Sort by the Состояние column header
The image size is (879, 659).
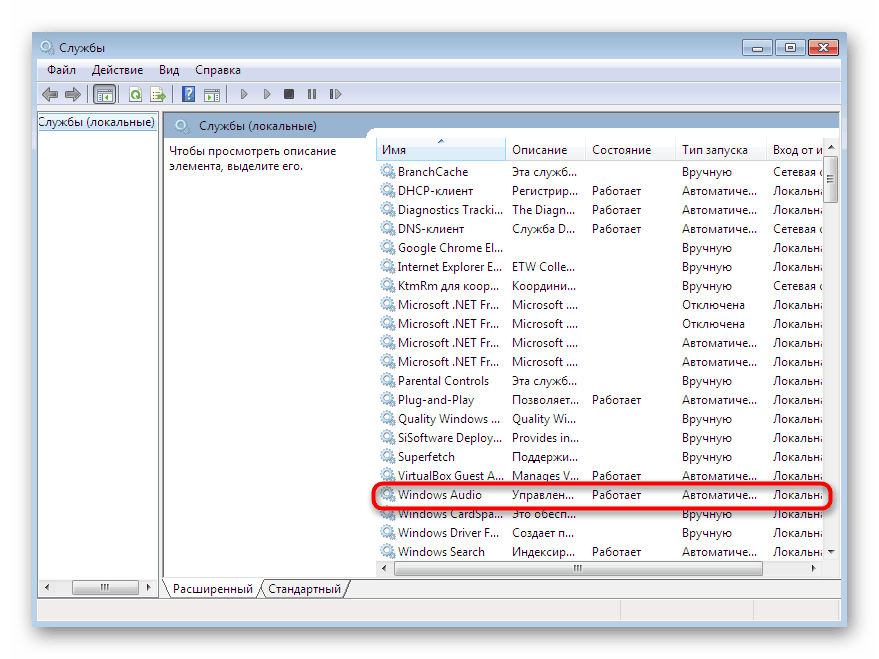630,150
